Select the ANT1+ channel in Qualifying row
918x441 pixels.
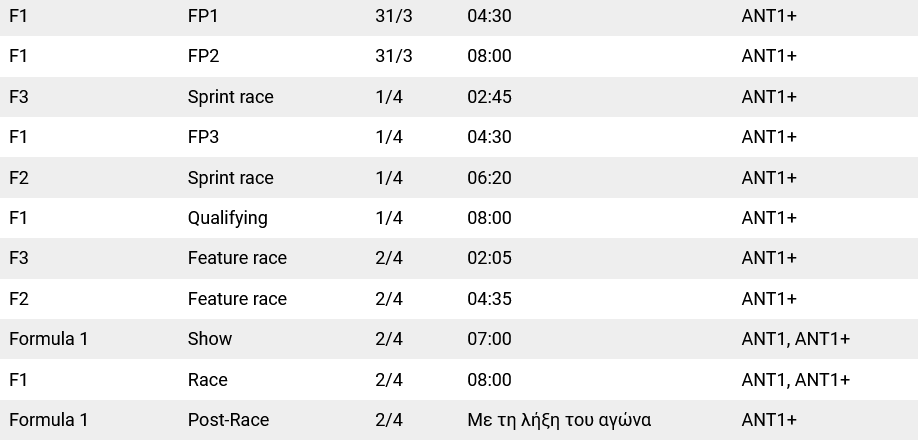pyautogui.click(x=769, y=218)
